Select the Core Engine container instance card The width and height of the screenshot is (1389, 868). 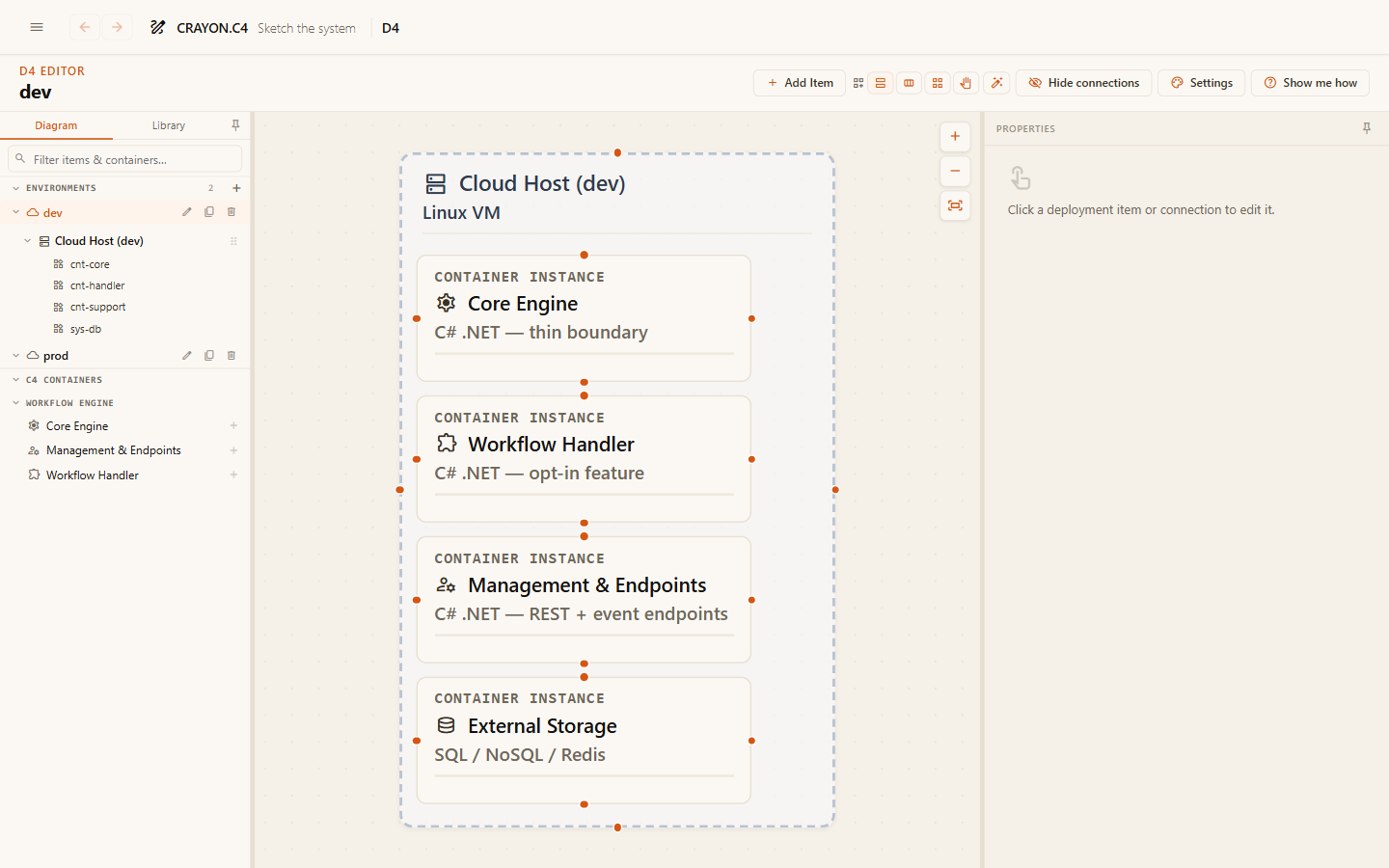point(584,318)
